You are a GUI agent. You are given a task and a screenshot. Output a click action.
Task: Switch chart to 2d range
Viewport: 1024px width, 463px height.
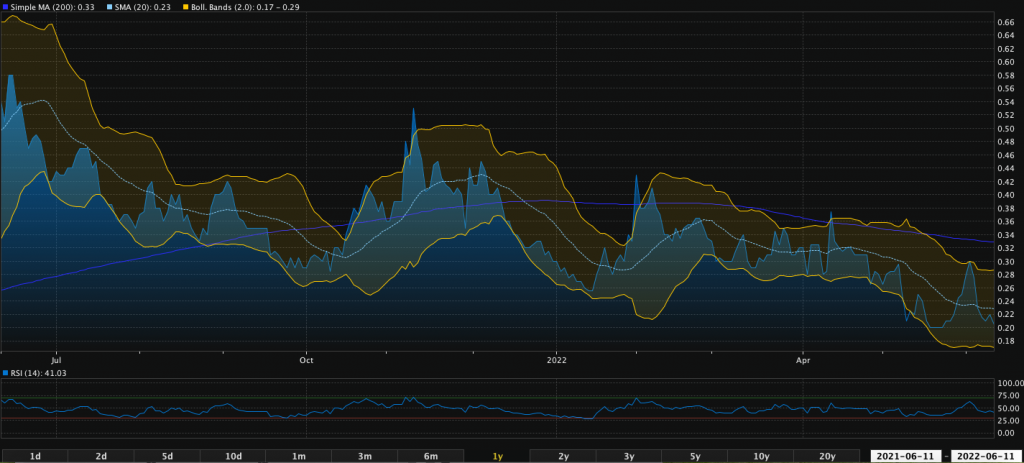(101, 456)
